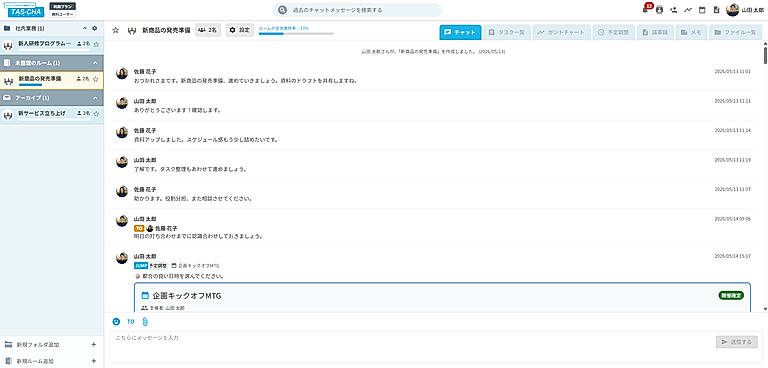The image size is (768, 368).
Task: Open the ファイル一覧 tab
Action: [x=735, y=32]
